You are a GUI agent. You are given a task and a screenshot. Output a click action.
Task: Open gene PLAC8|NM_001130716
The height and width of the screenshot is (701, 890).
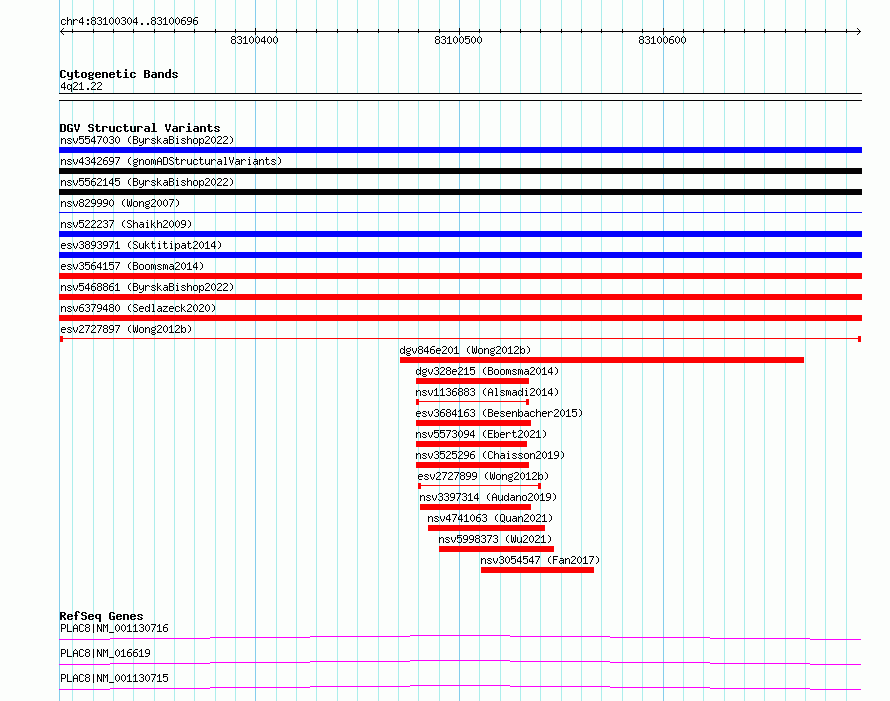[x=114, y=628]
